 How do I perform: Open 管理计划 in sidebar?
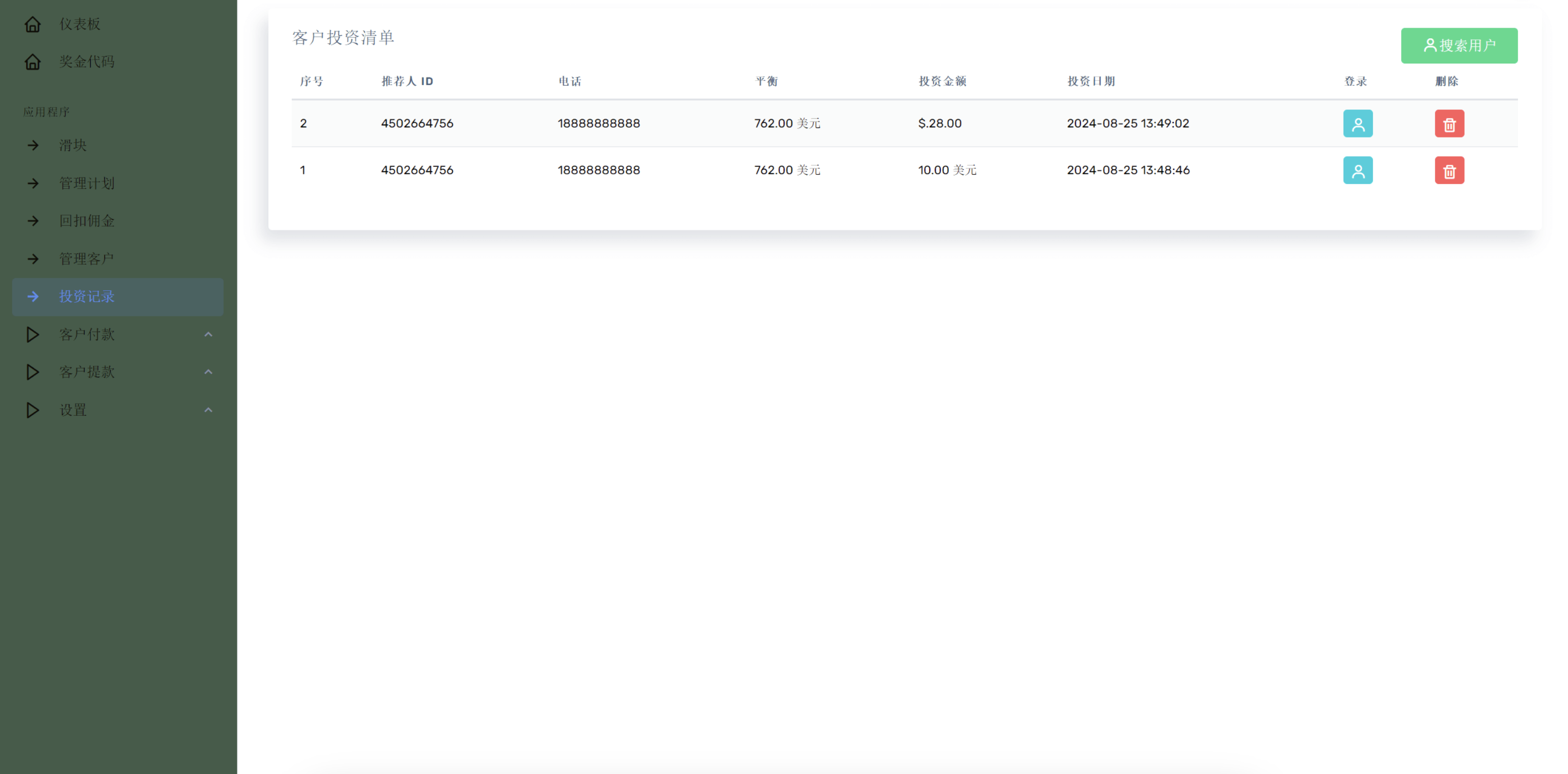pos(86,183)
